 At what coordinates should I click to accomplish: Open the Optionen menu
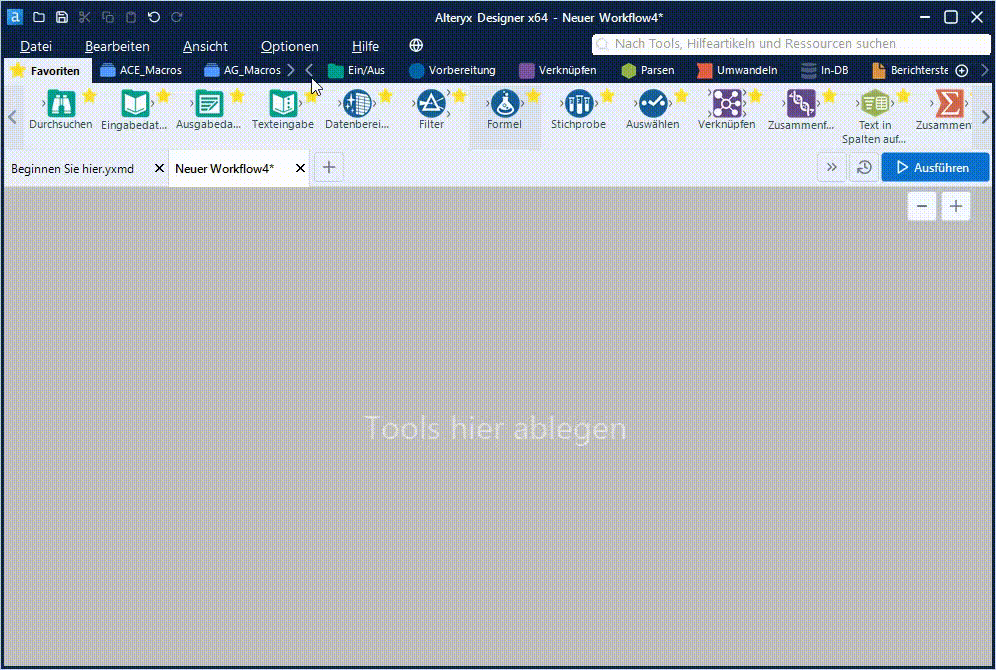[289, 46]
